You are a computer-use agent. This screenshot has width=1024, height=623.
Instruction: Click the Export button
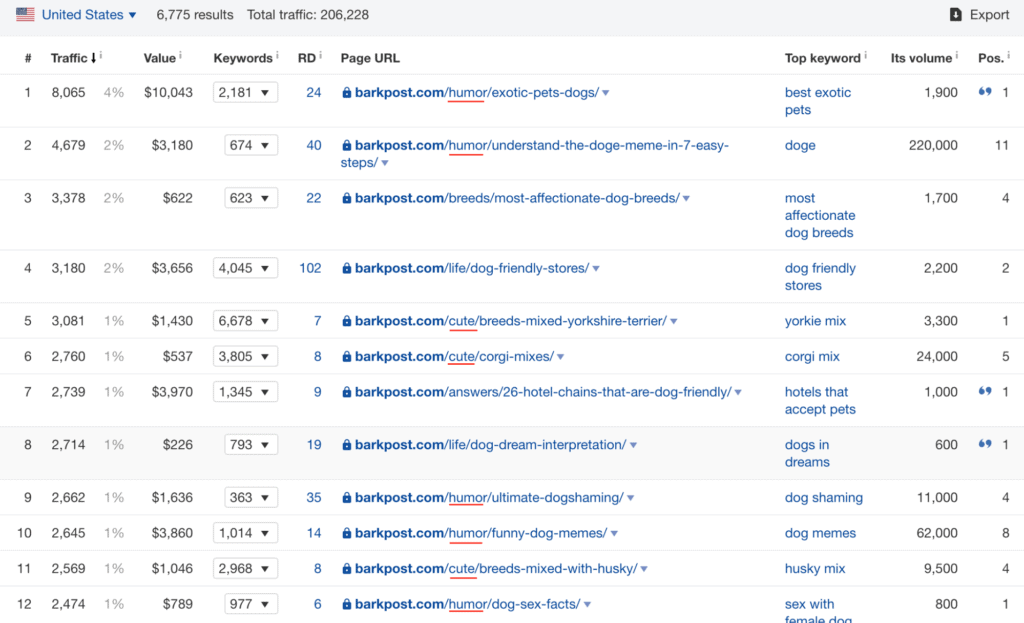[x=980, y=14]
